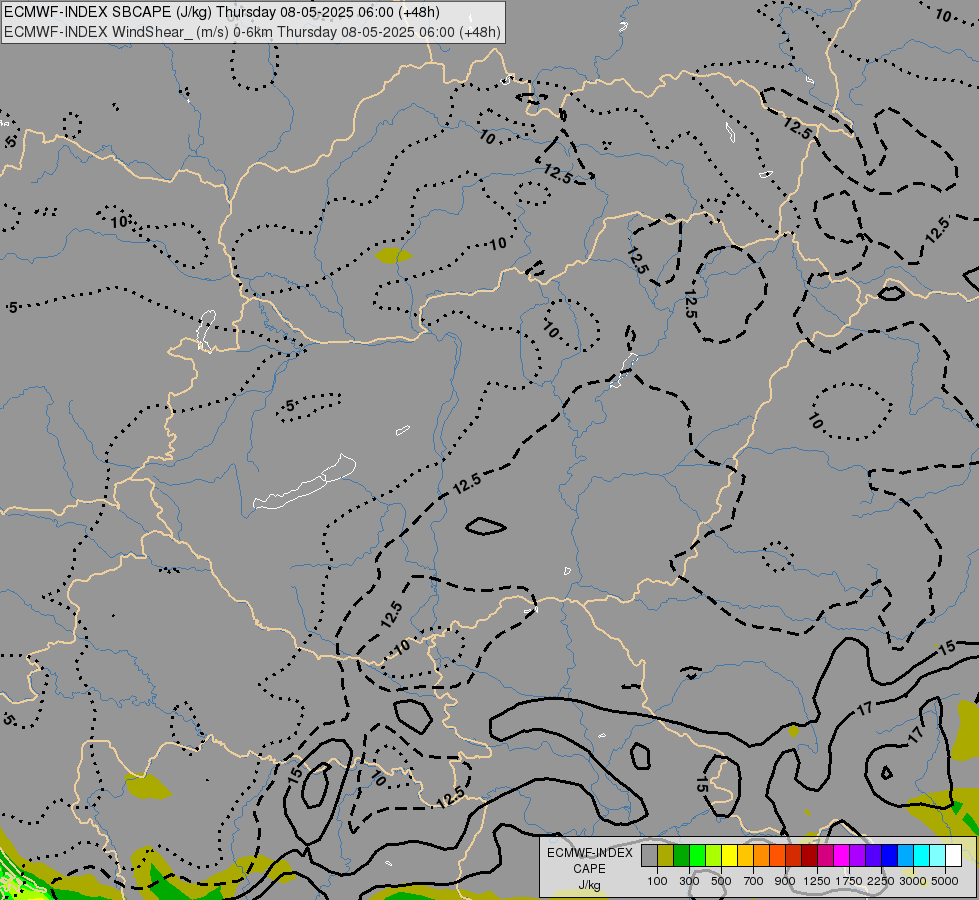Viewport: 979px width, 900px height.
Task: Click the "5000" legend tick label
Action: click(x=945, y=881)
